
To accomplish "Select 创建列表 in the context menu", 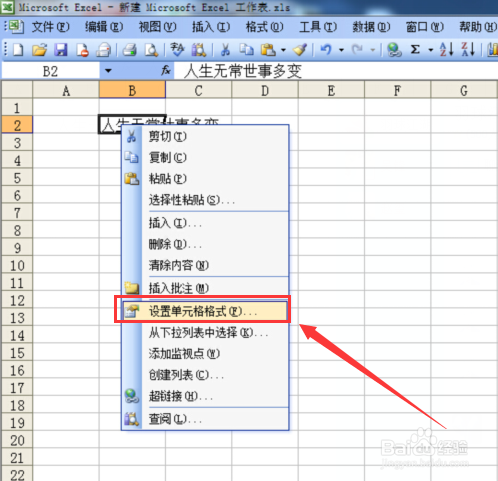I will pos(205,375).
